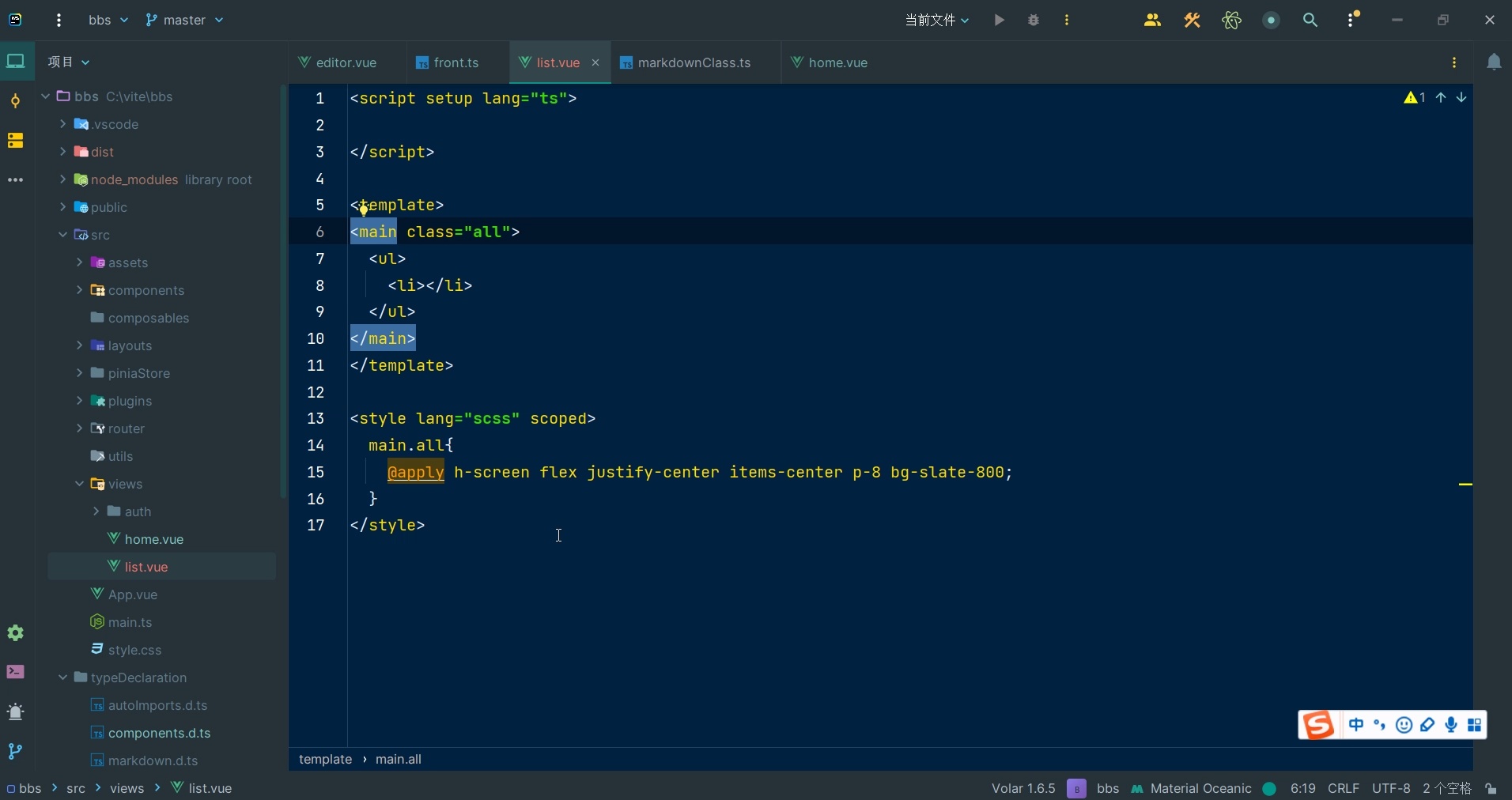Open the branch dropdown labeled master
Viewport: 1512px width, 800px height.
[x=185, y=20]
